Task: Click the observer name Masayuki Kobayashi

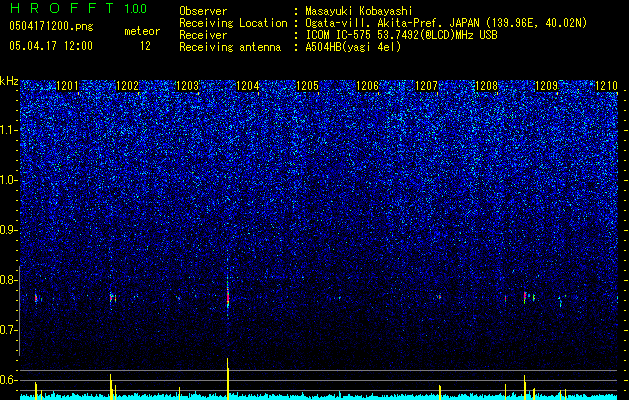Action: (x=359, y=11)
